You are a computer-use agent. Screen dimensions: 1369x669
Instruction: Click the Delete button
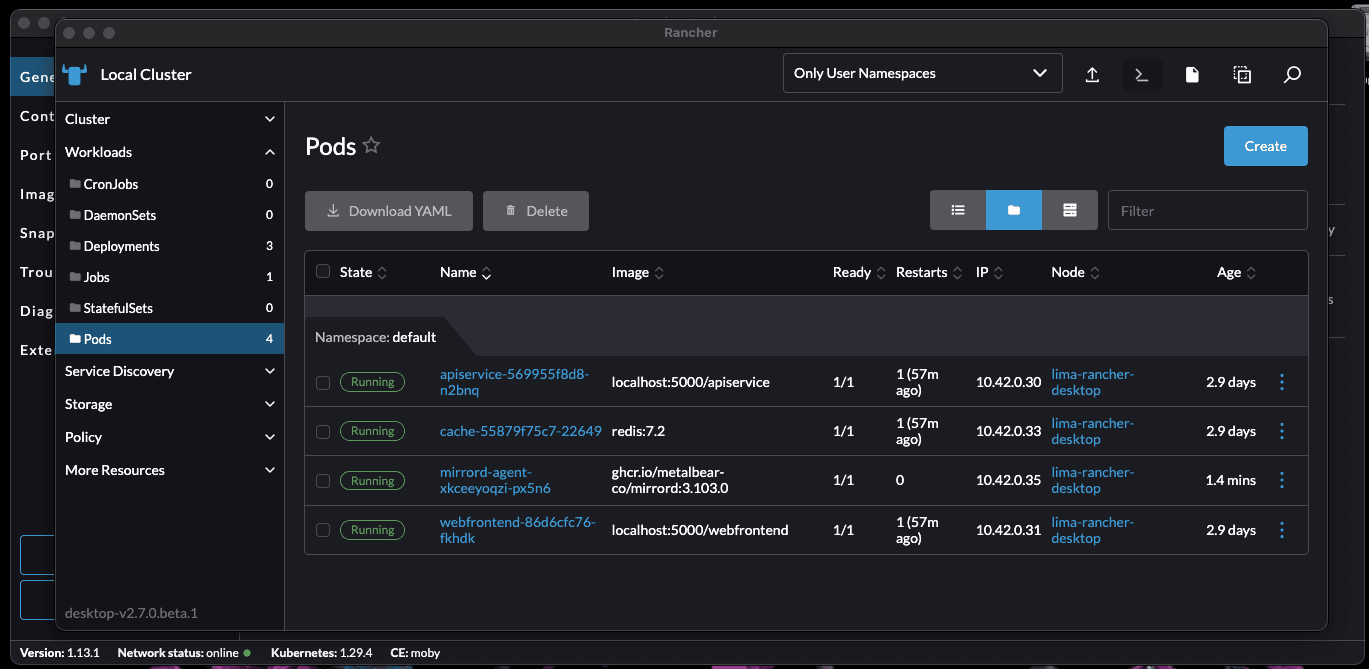tap(536, 211)
